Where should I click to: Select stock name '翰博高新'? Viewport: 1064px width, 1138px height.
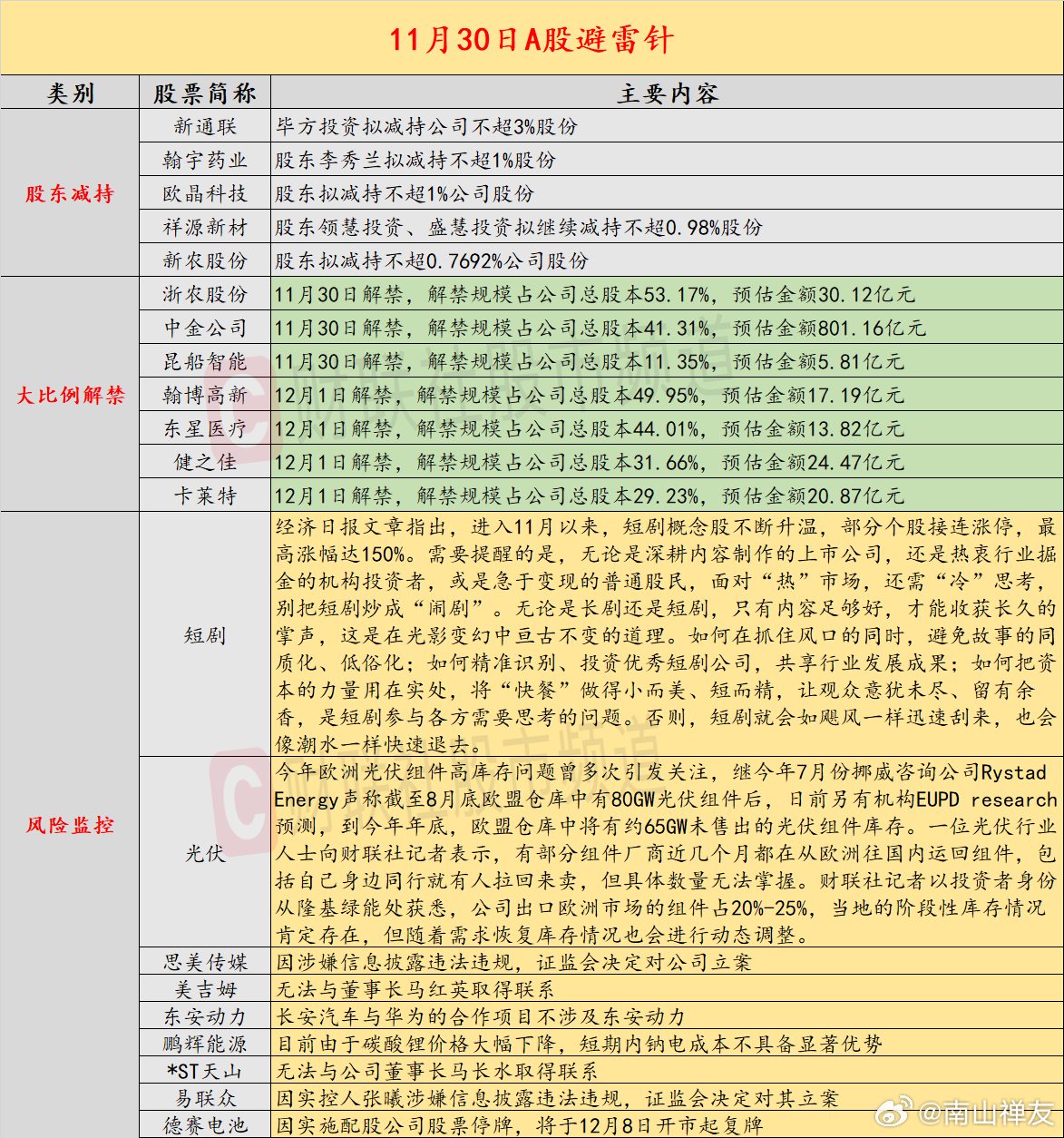(x=205, y=395)
